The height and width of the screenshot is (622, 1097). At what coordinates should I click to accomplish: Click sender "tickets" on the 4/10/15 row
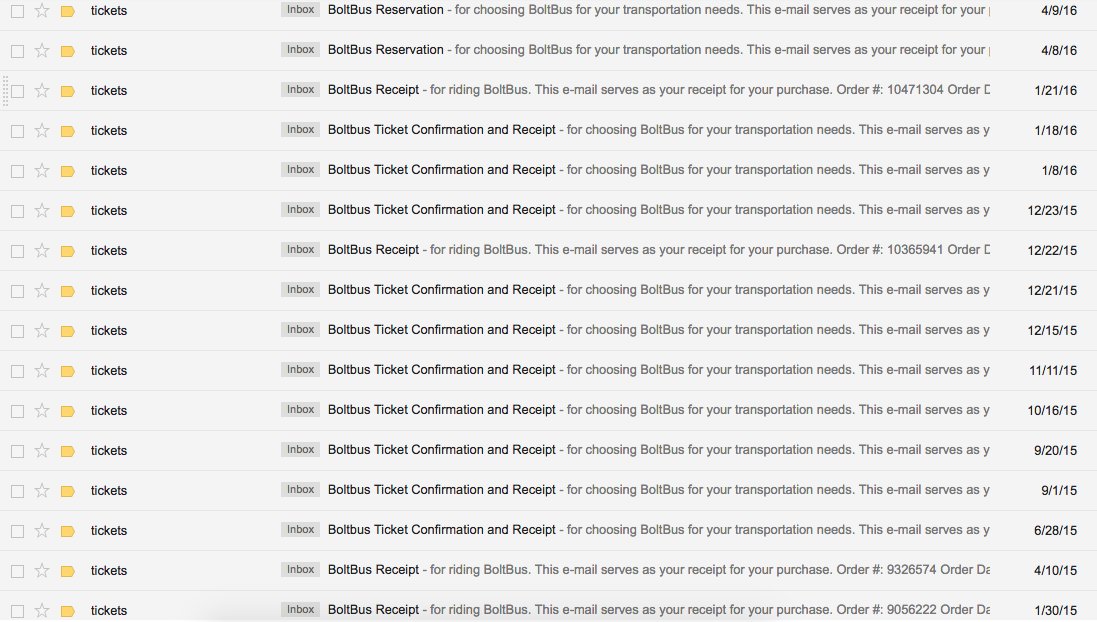(x=109, y=570)
